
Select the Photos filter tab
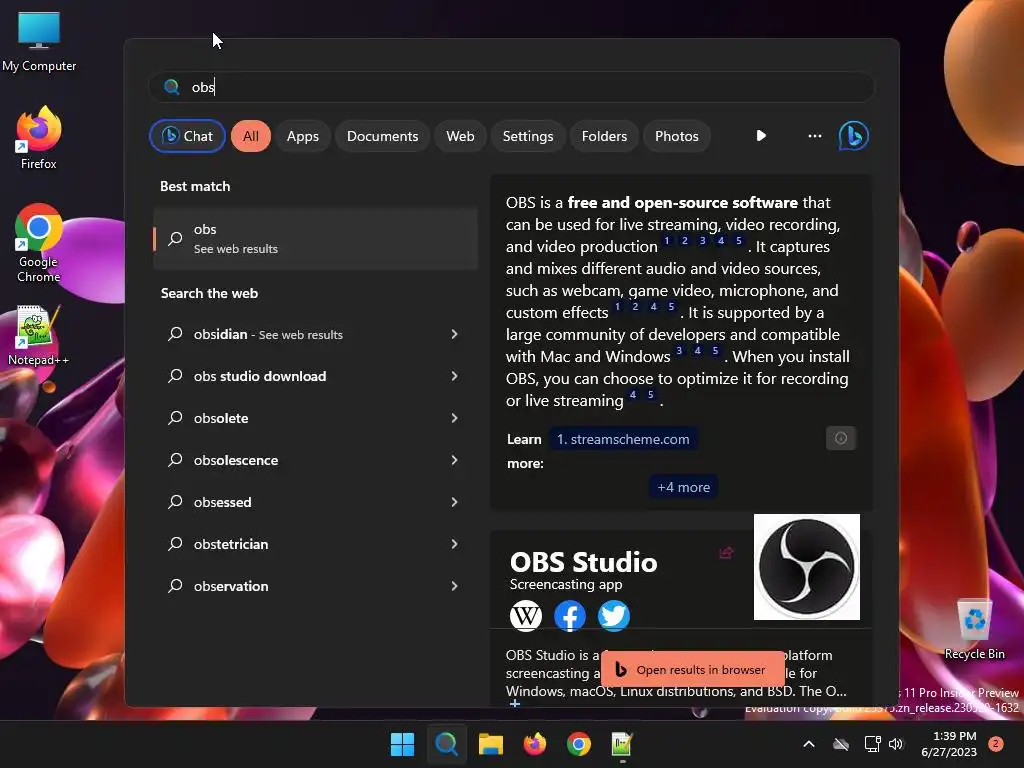click(677, 136)
